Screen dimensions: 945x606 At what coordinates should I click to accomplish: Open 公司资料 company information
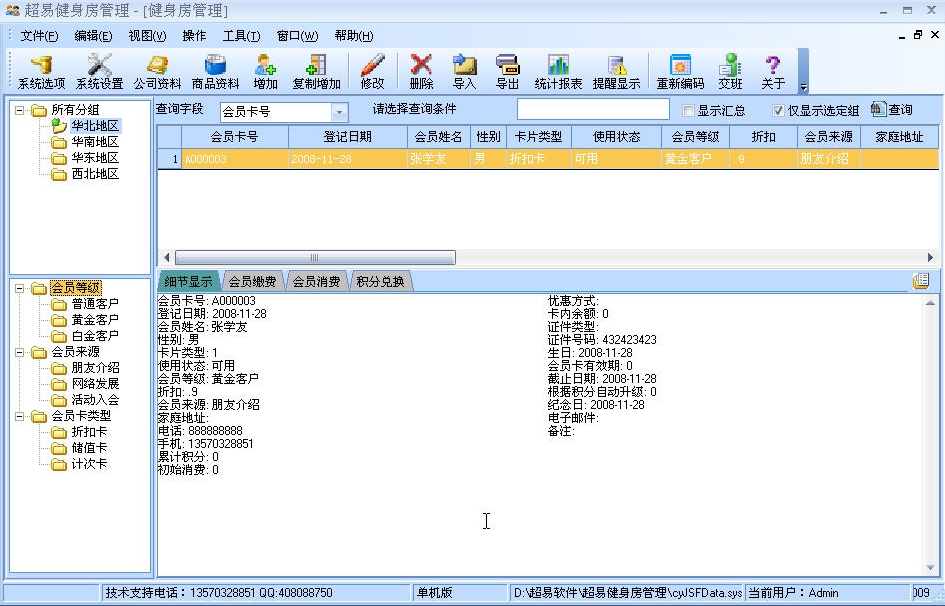coord(158,70)
